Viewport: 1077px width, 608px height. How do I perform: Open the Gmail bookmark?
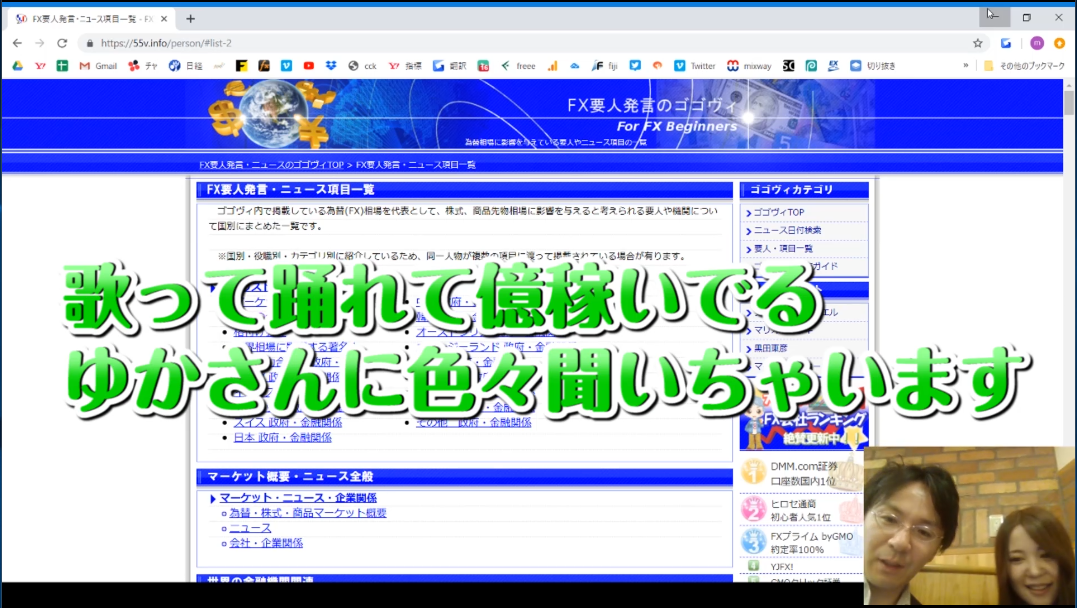pyautogui.click(x=98, y=65)
